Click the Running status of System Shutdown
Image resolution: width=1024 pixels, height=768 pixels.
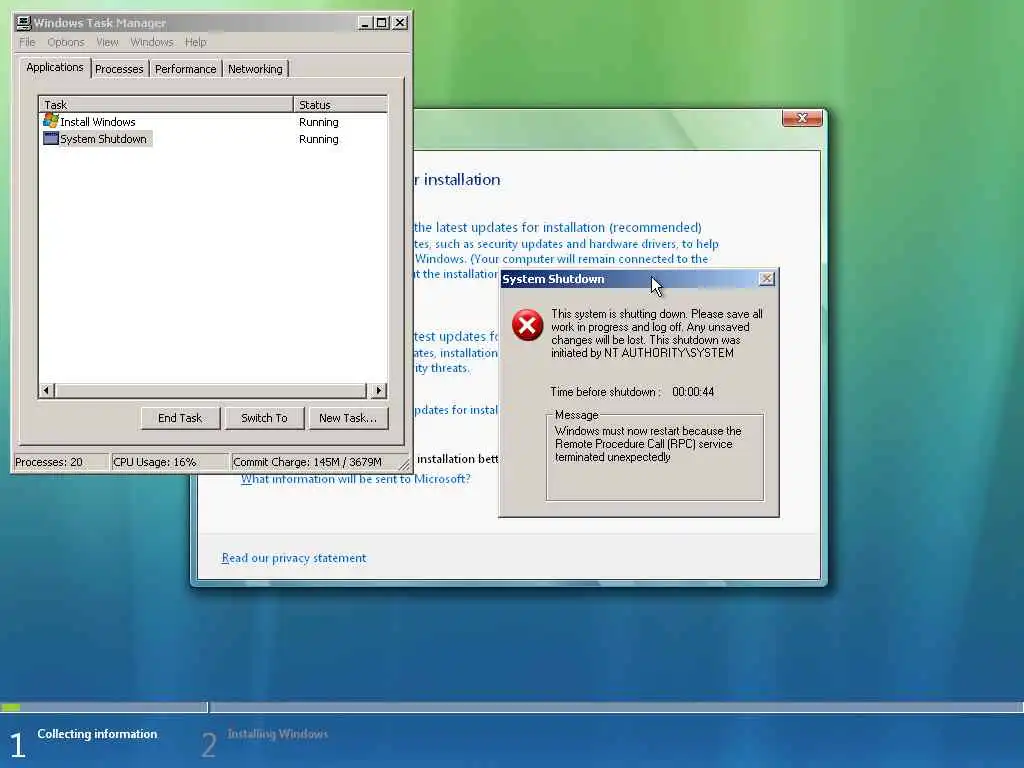[x=319, y=139]
